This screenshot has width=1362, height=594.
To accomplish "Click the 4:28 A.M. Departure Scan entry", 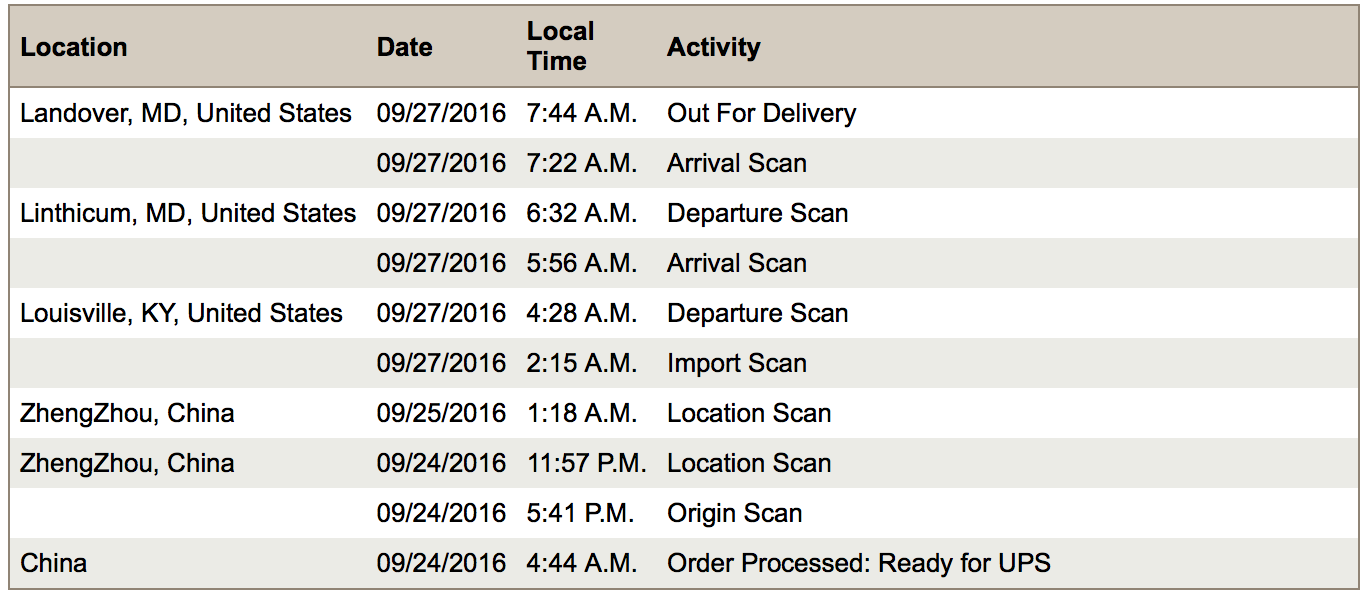I will pos(758,313).
